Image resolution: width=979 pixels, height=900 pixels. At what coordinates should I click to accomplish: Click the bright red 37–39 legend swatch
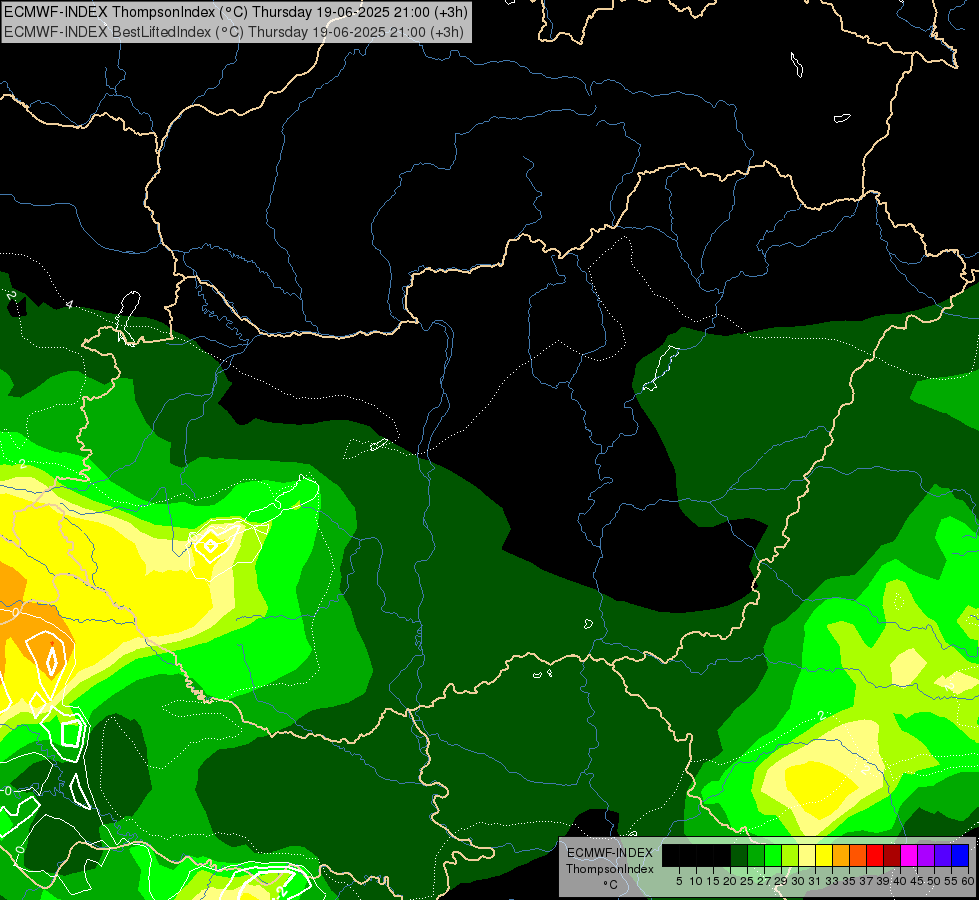(875, 855)
